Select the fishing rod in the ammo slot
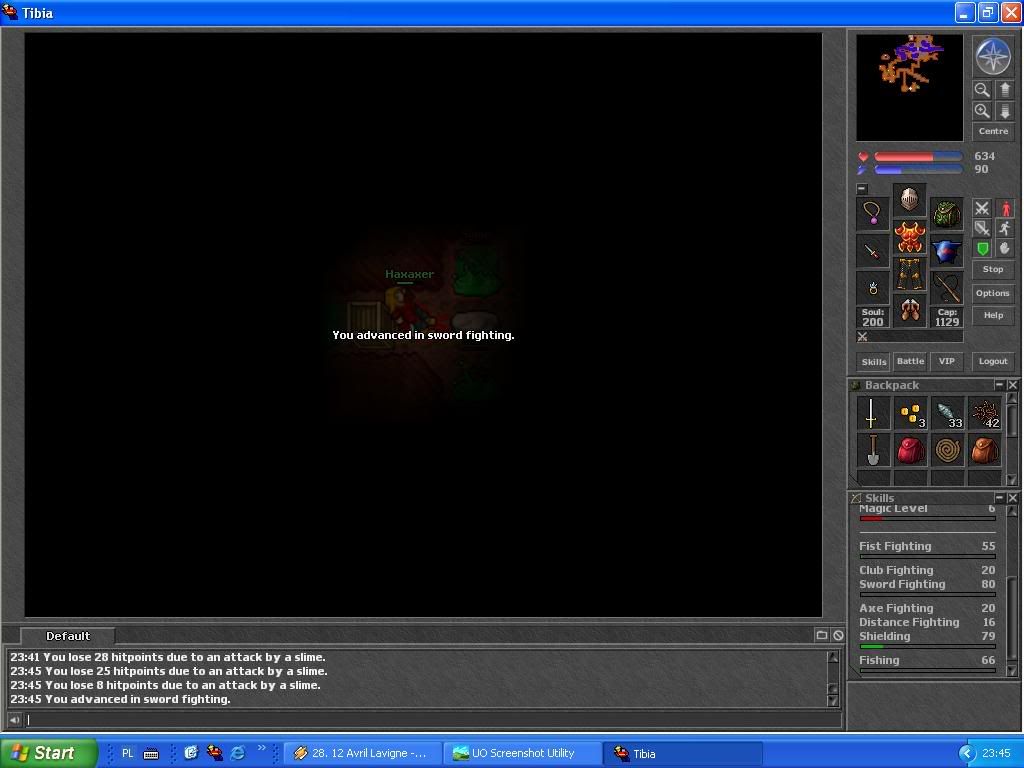The height and width of the screenshot is (768, 1024). 946,288
